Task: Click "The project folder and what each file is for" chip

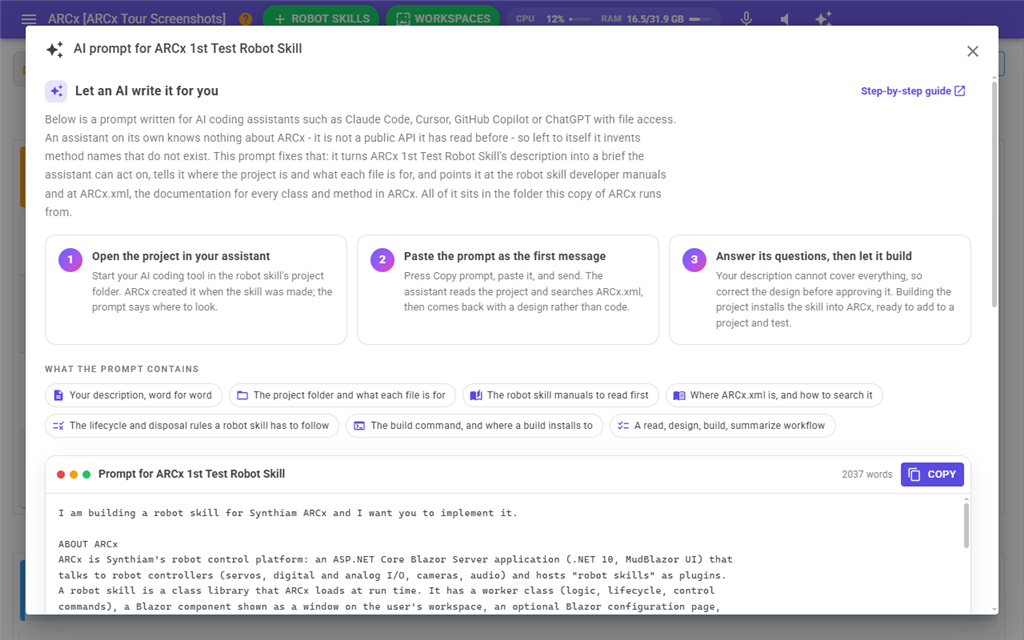Action: (x=342, y=395)
